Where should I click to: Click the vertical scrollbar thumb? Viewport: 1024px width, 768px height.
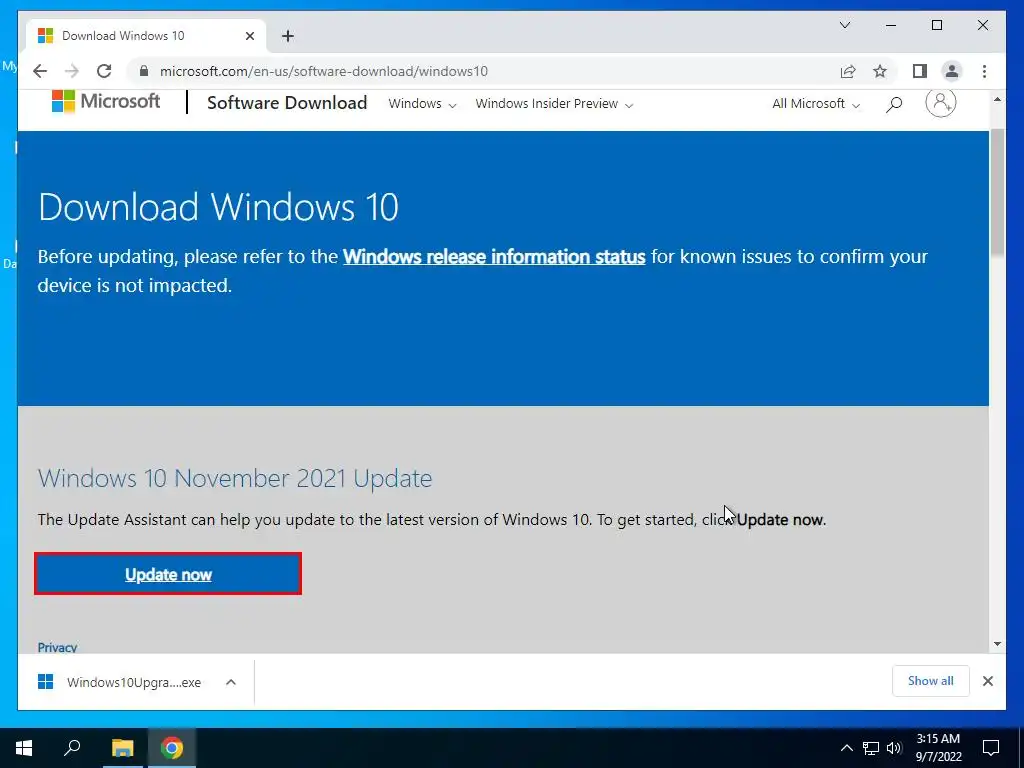coord(997,193)
